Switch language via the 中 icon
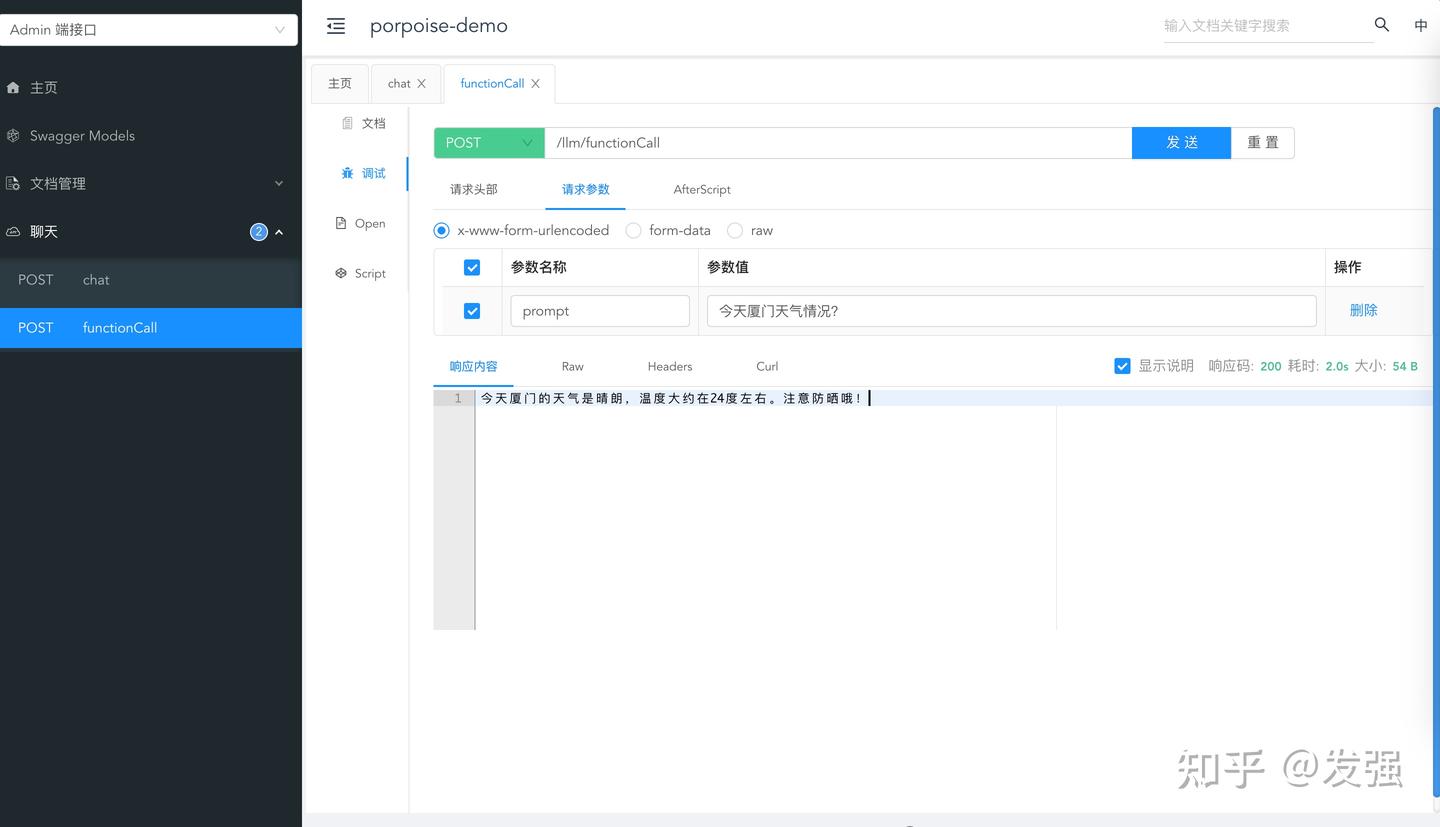 click(x=1420, y=26)
